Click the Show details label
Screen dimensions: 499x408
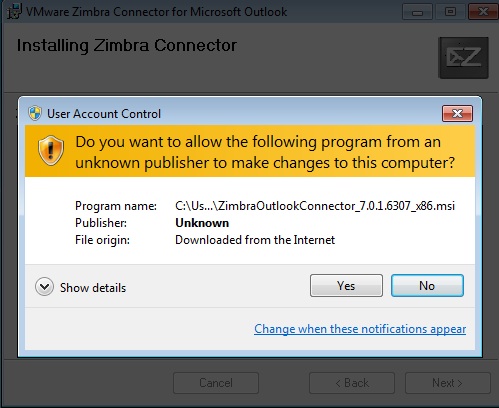click(93, 287)
